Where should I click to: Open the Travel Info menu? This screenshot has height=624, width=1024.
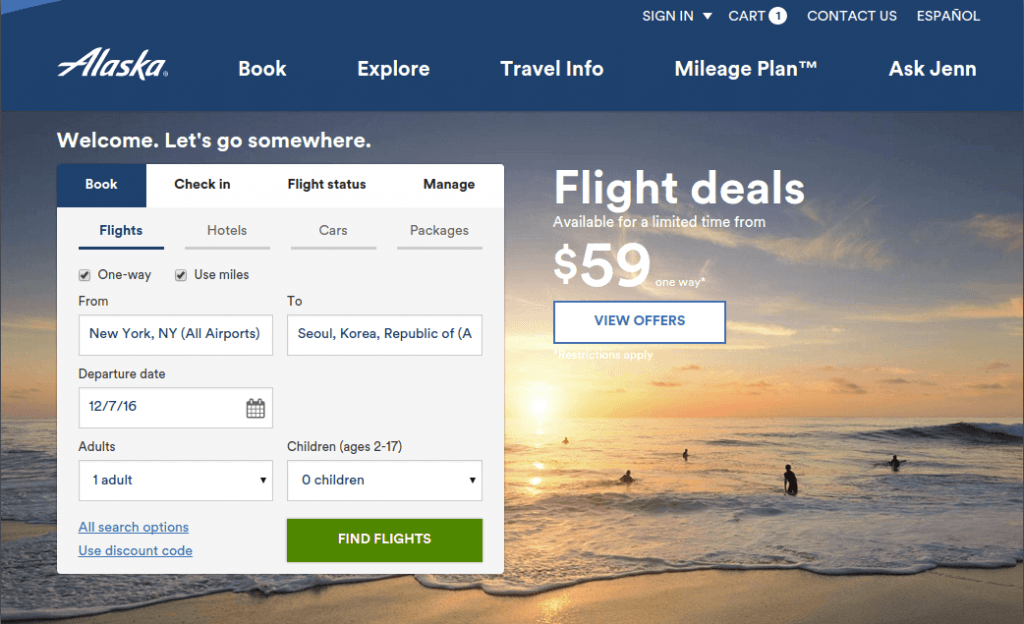pos(551,69)
